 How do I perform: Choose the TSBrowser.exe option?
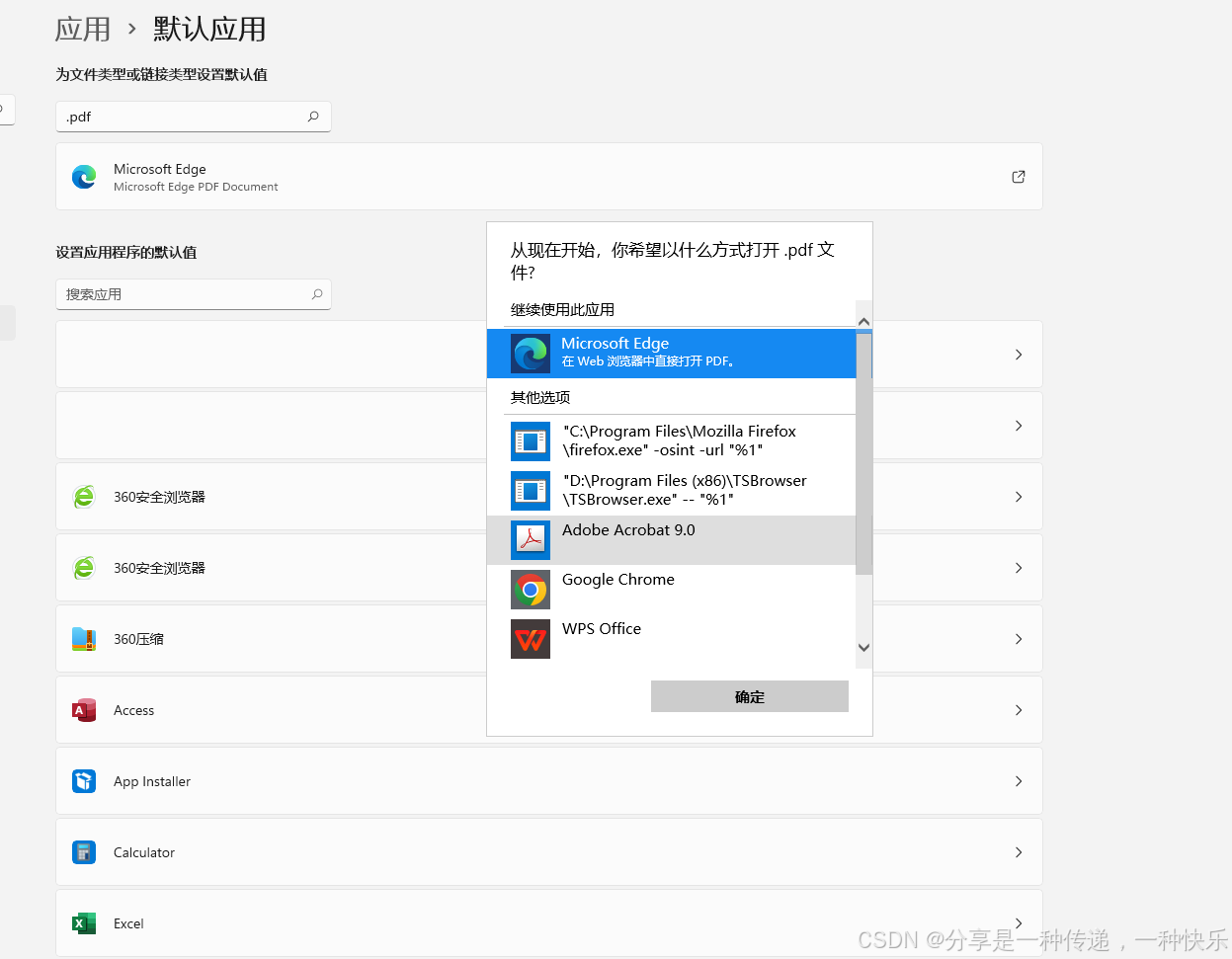(x=672, y=491)
